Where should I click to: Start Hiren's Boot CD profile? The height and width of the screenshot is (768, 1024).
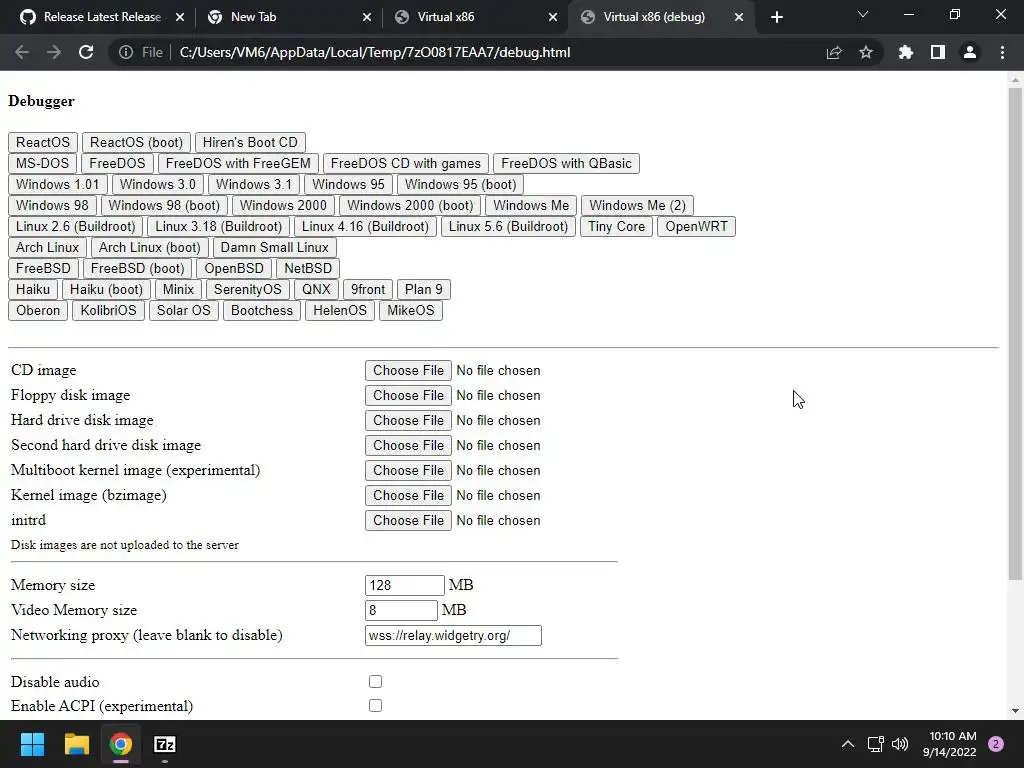pyautogui.click(x=250, y=142)
